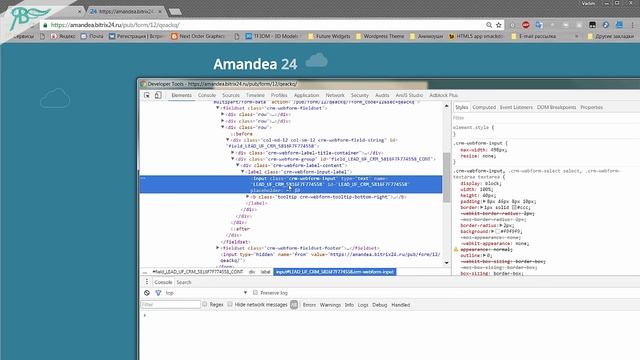Open the Future Widgets bookmarks folder
Image resolution: width=640 pixels, height=360 pixels.
(x=329, y=36)
